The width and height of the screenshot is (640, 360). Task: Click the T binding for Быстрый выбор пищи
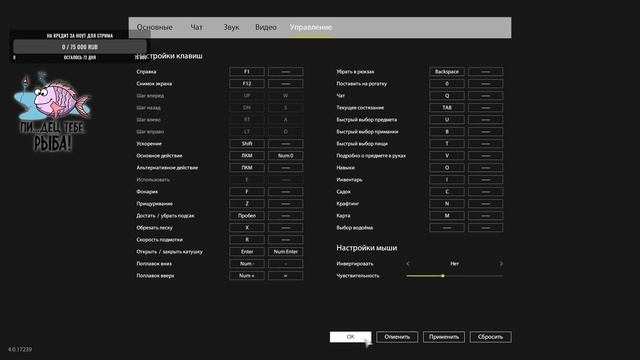pos(447,144)
